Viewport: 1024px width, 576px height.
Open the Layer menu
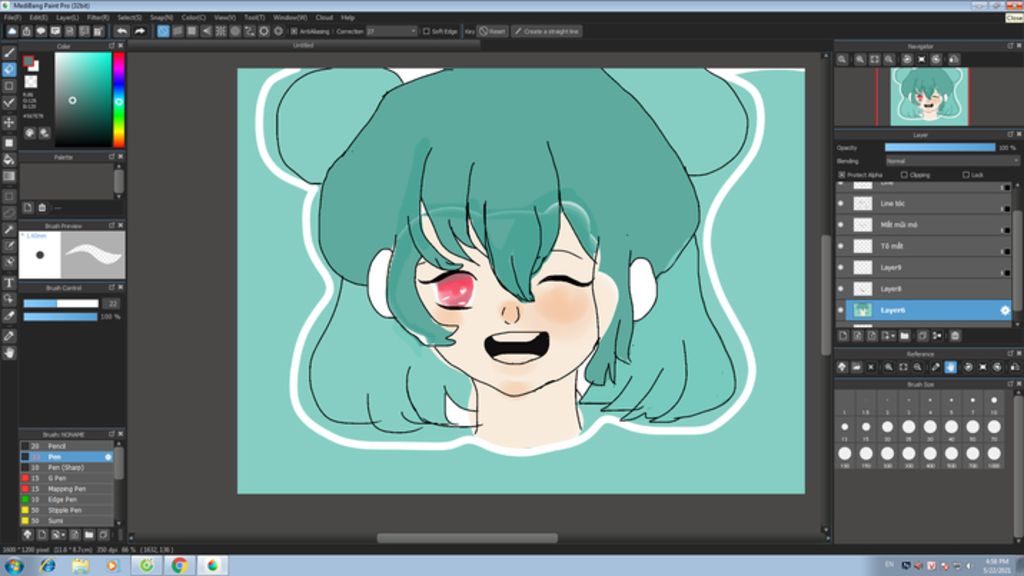(x=67, y=18)
